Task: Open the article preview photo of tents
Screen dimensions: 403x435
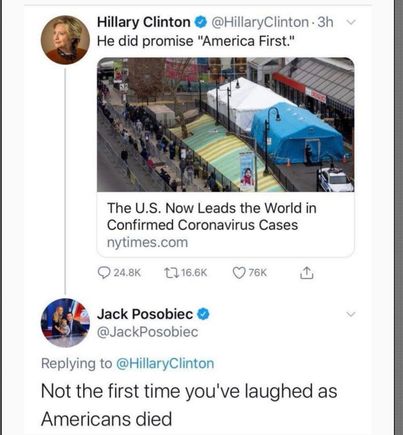Action: [x=226, y=125]
